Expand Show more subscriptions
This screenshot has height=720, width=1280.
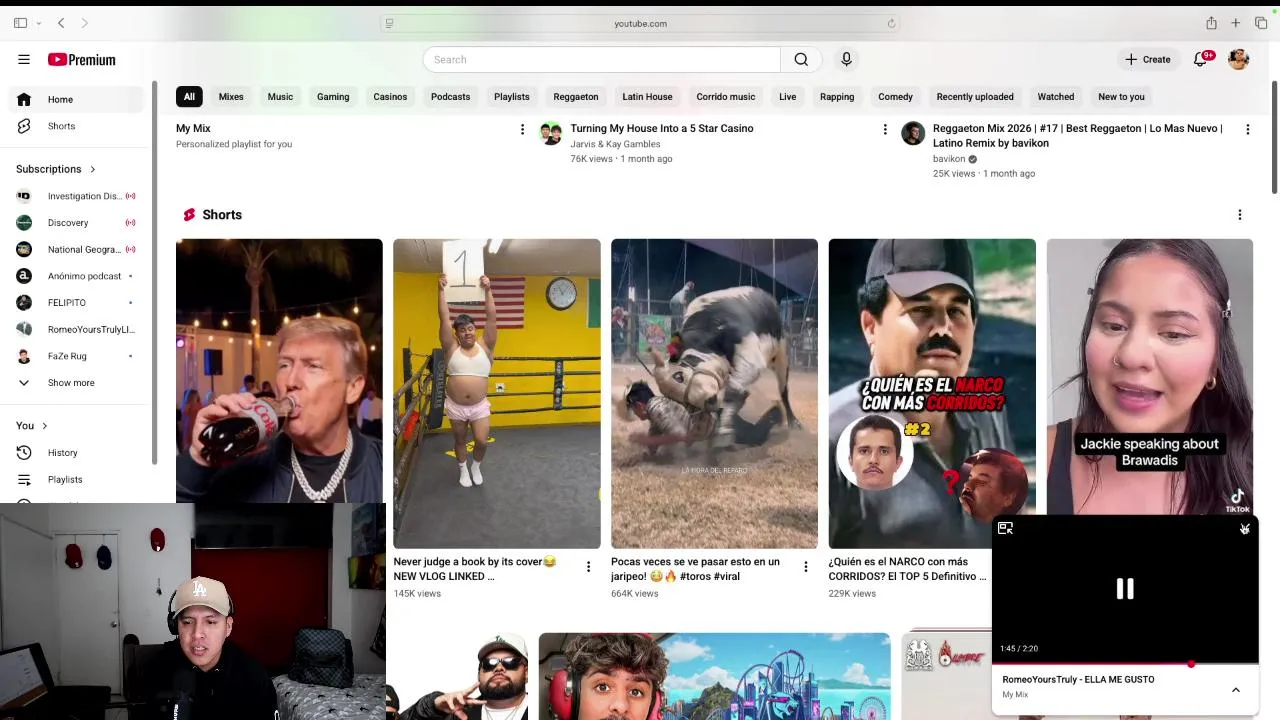point(78,383)
